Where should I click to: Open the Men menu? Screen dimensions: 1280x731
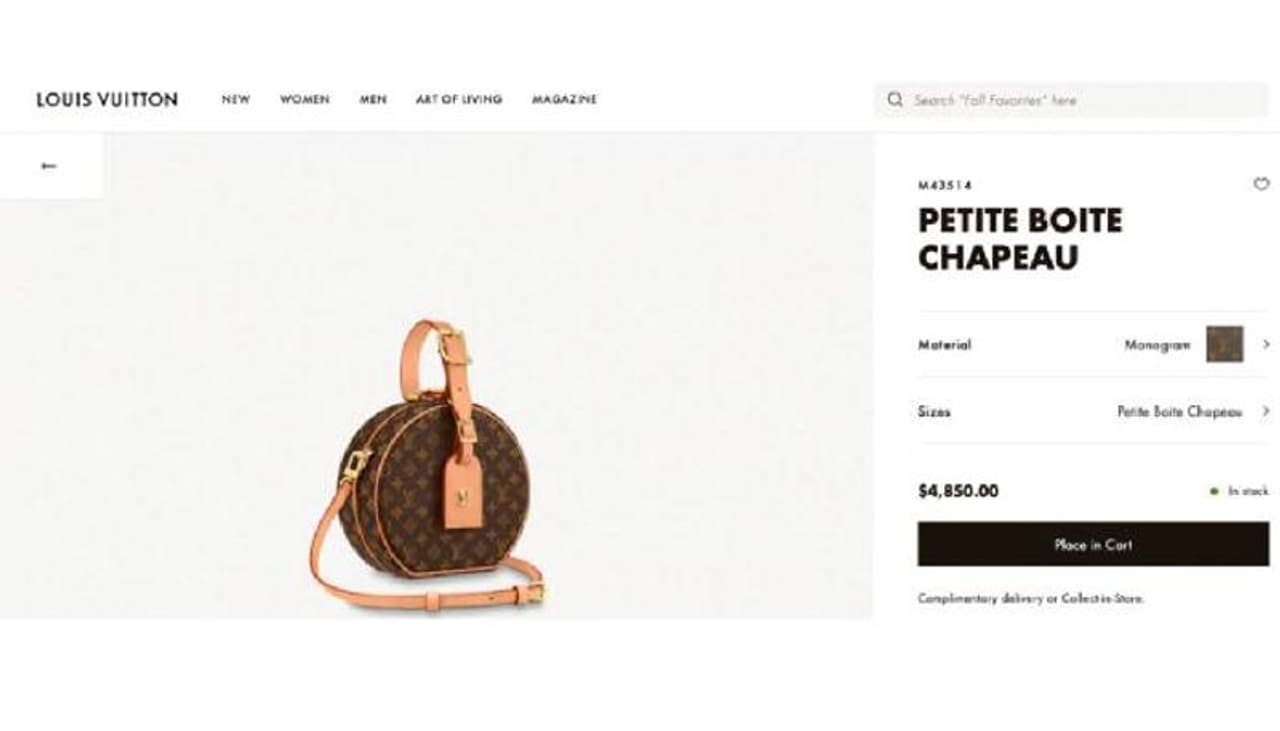373,99
